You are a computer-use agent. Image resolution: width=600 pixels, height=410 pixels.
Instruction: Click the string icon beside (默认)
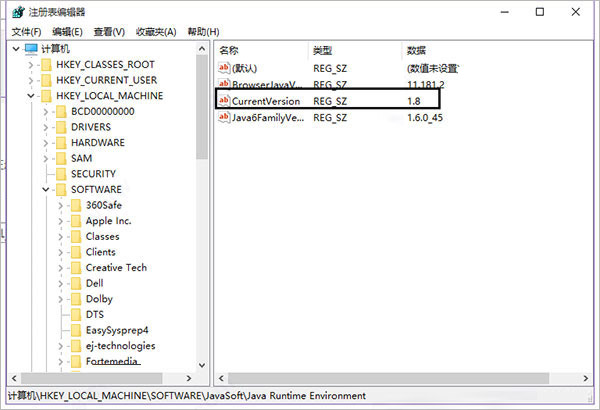tap(224, 68)
